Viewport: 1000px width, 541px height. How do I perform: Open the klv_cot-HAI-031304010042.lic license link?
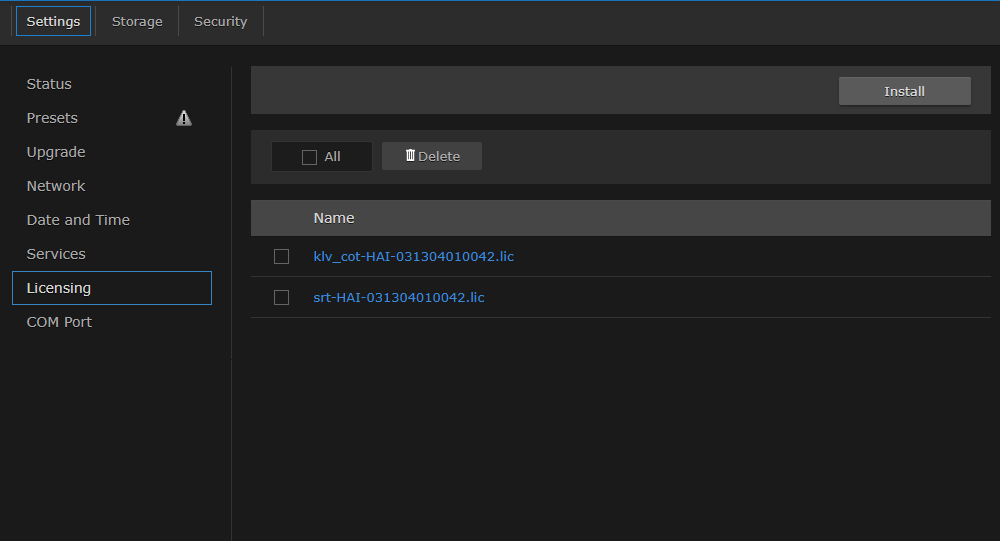(413, 257)
